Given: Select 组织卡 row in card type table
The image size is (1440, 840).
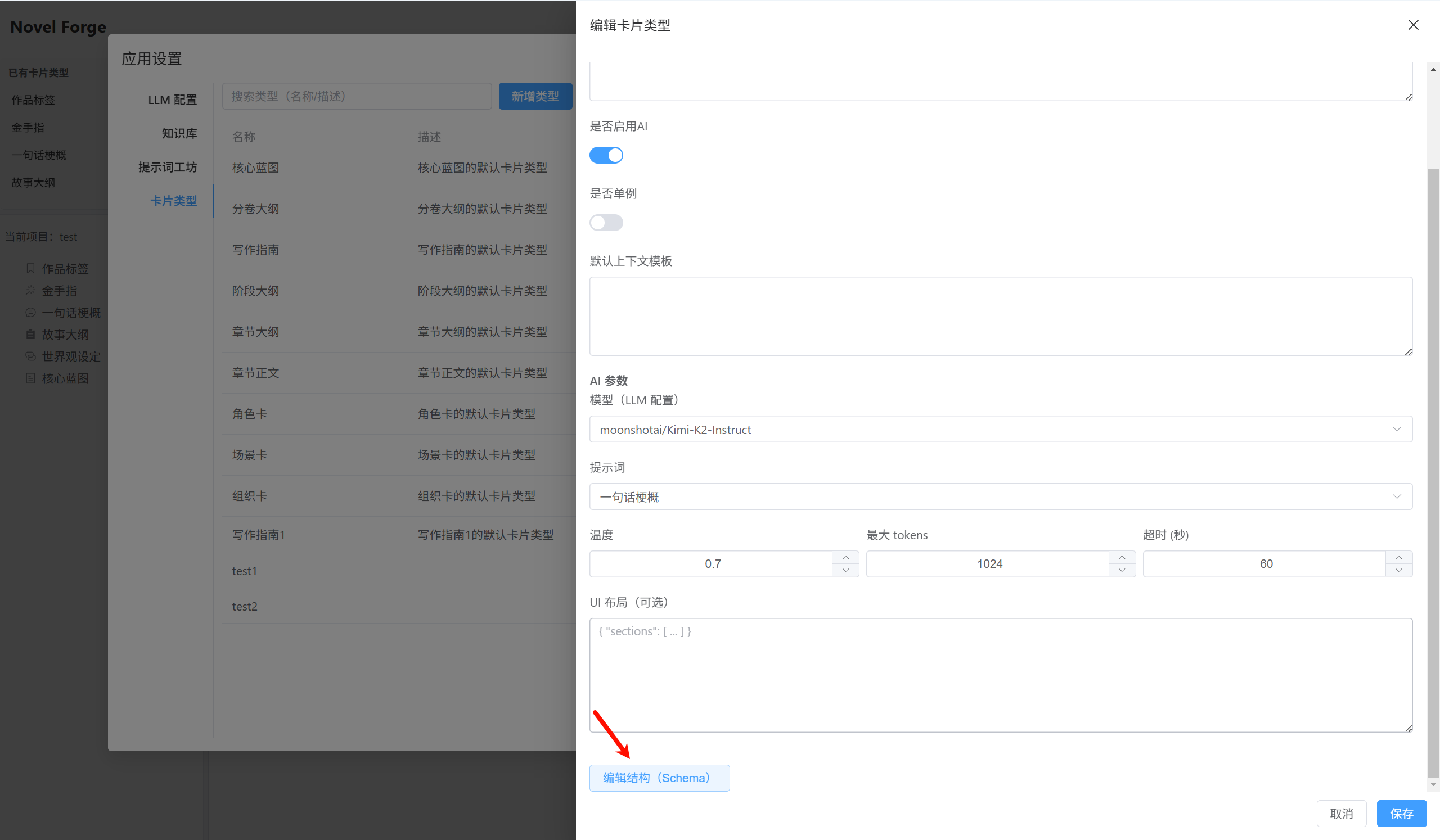Looking at the screenshot, I should [399, 497].
